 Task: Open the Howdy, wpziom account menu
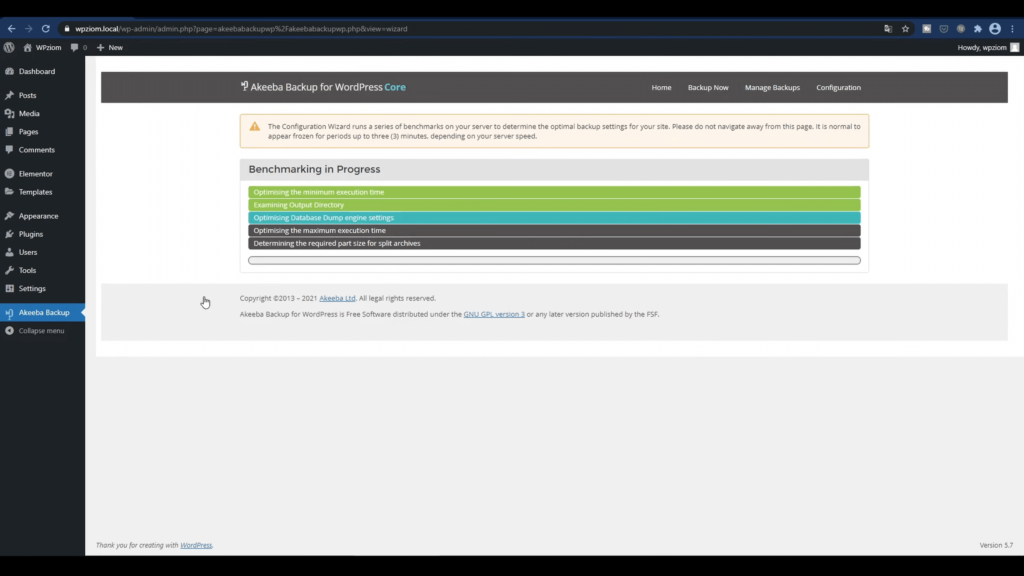point(986,47)
